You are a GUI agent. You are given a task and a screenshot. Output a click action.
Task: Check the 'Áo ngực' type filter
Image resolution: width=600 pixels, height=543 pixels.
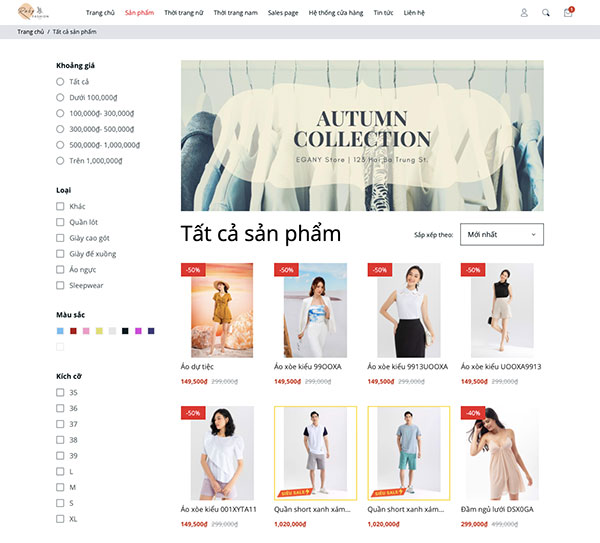60,269
